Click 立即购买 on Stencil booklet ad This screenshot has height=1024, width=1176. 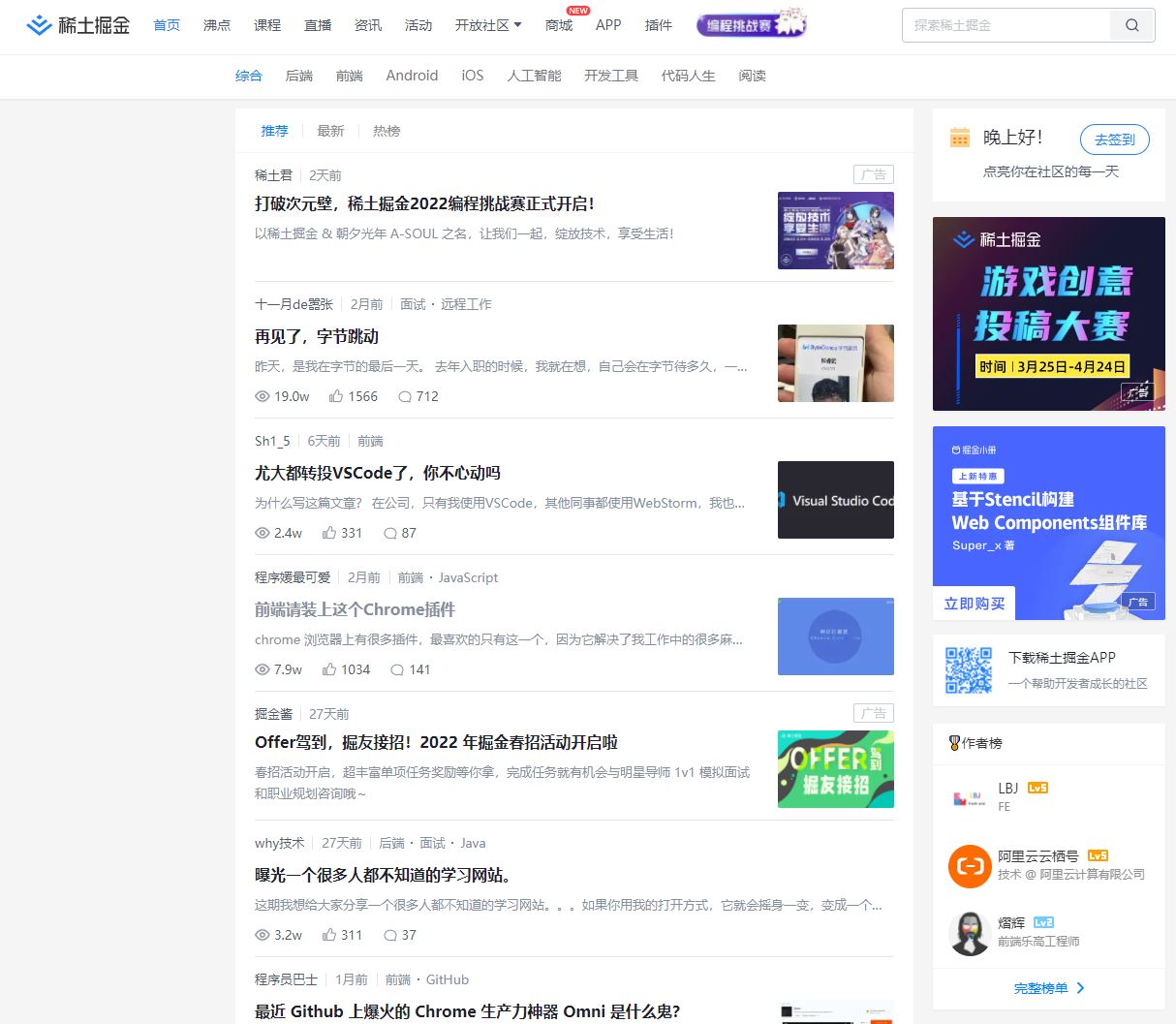pos(975,604)
